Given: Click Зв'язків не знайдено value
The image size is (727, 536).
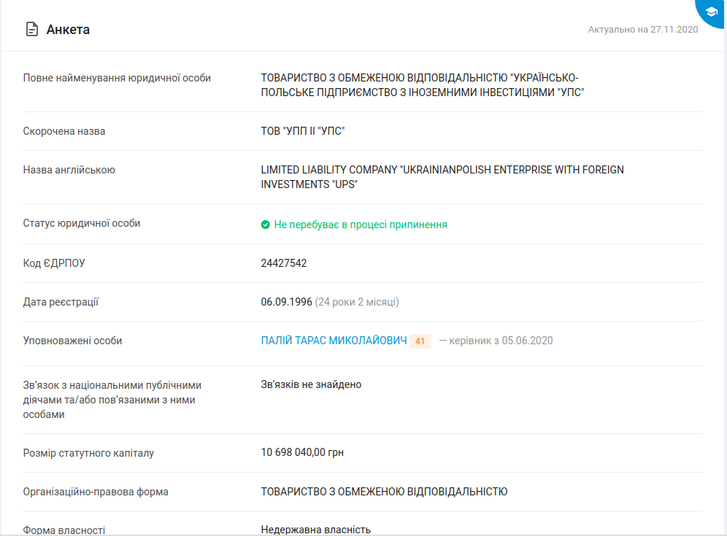Looking at the screenshot, I should tap(311, 384).
